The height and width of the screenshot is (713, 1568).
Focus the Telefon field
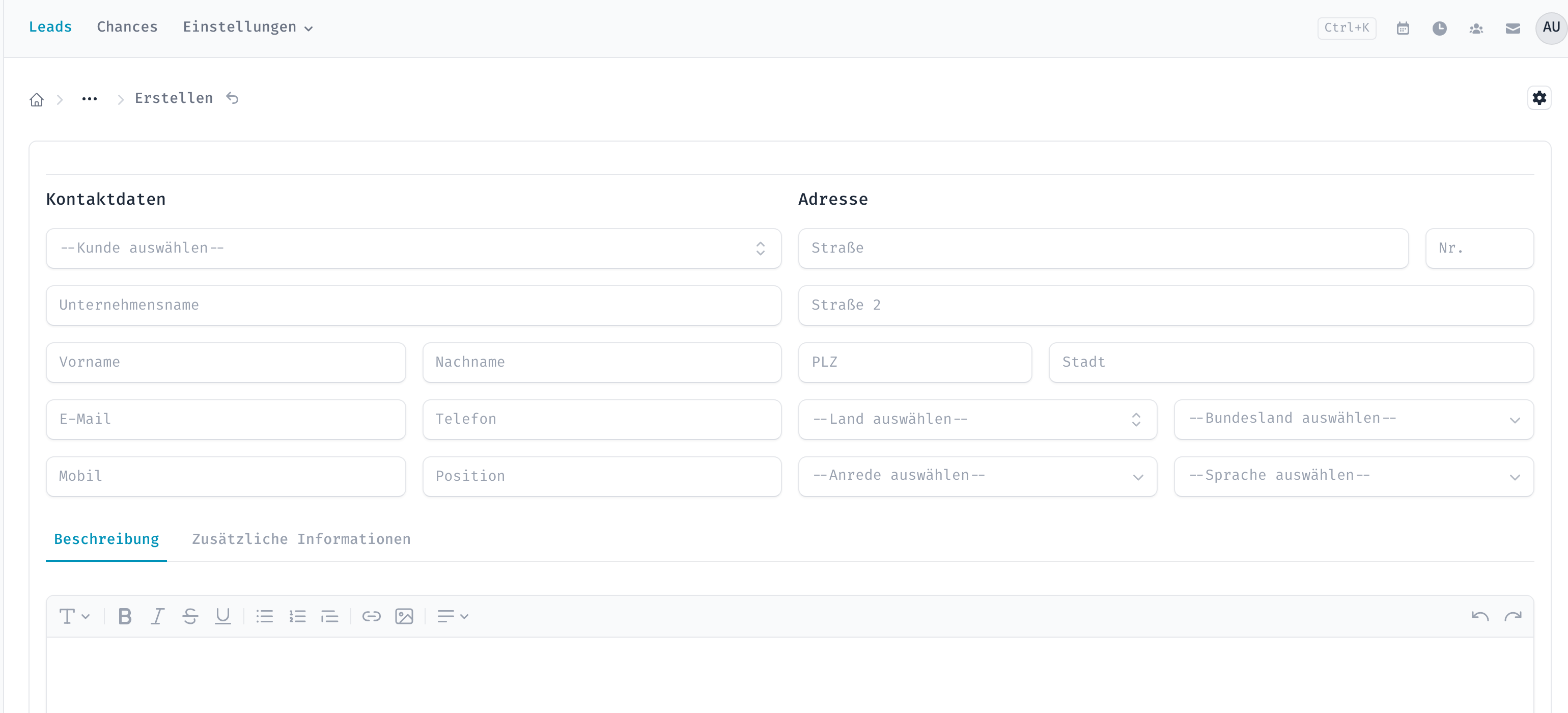[601, 420]
